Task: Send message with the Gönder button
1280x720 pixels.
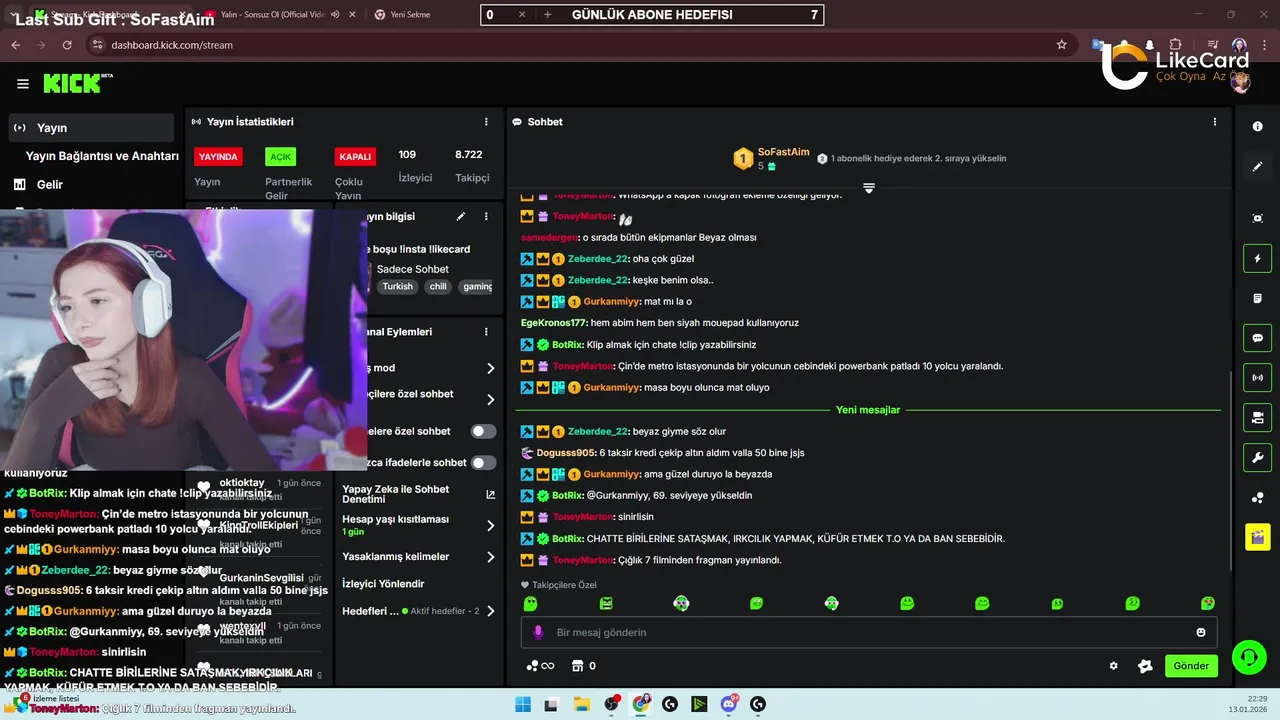Action: pyautogui.click(x=1191, y=666)
